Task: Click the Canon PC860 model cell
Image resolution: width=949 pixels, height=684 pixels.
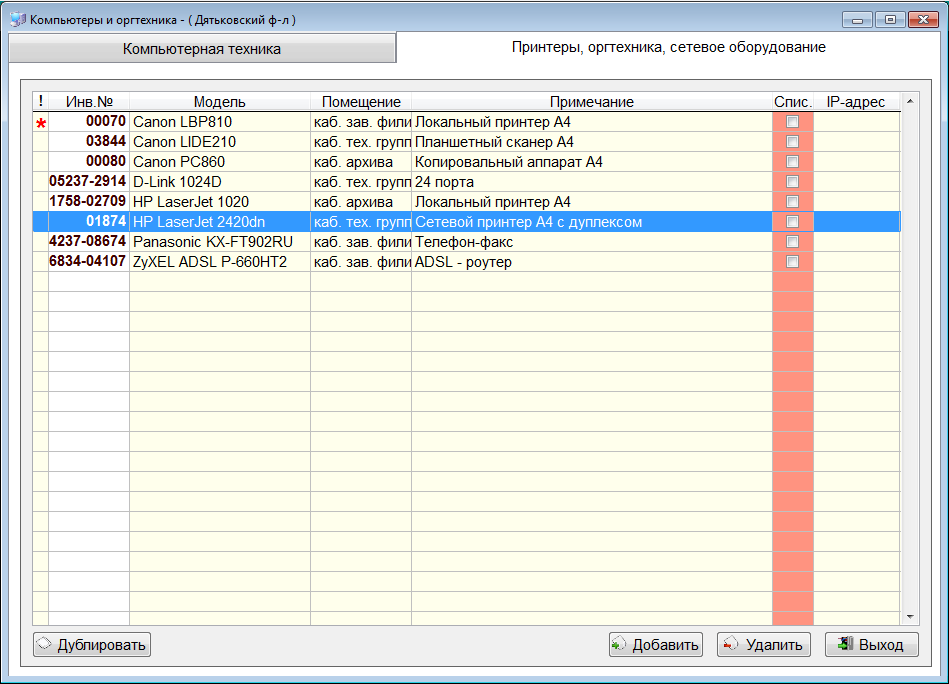Action: pyautogui.click(x=220, y=162)
